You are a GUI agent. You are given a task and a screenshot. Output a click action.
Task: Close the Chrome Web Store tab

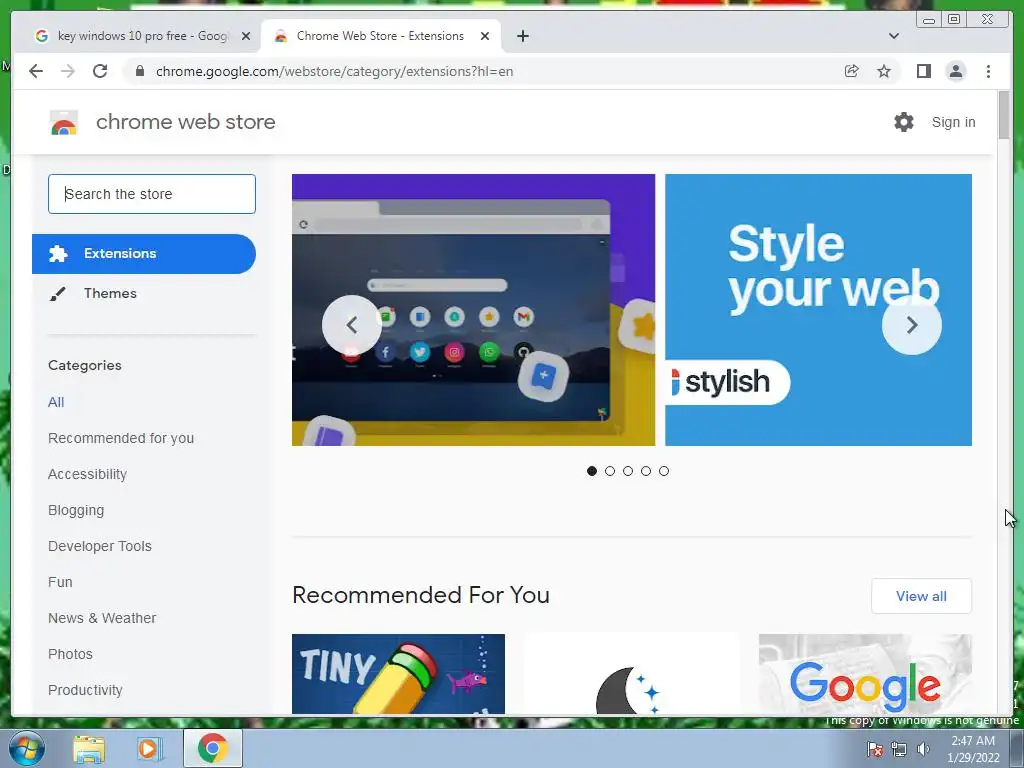click(x=485, y=36)
